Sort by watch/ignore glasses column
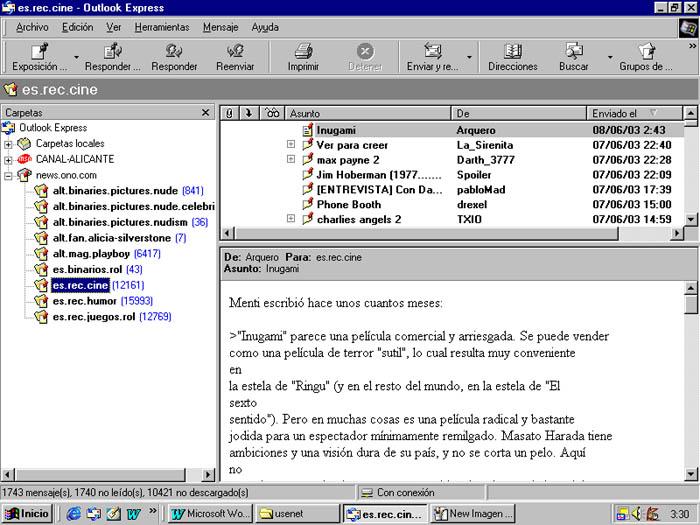The image size is (700, 525). pyautogui.click(x=272, y=113)
